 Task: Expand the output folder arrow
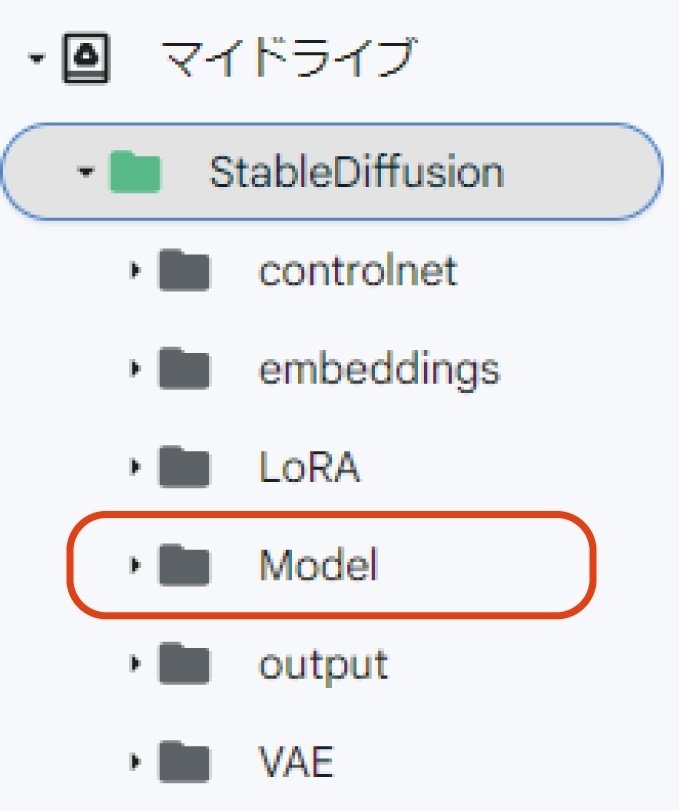point(135,665)
